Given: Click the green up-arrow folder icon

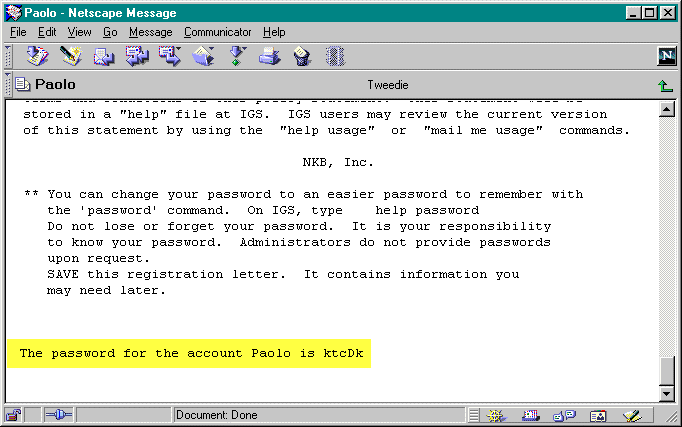Looking at the screenshot, I should coord(665,85).
